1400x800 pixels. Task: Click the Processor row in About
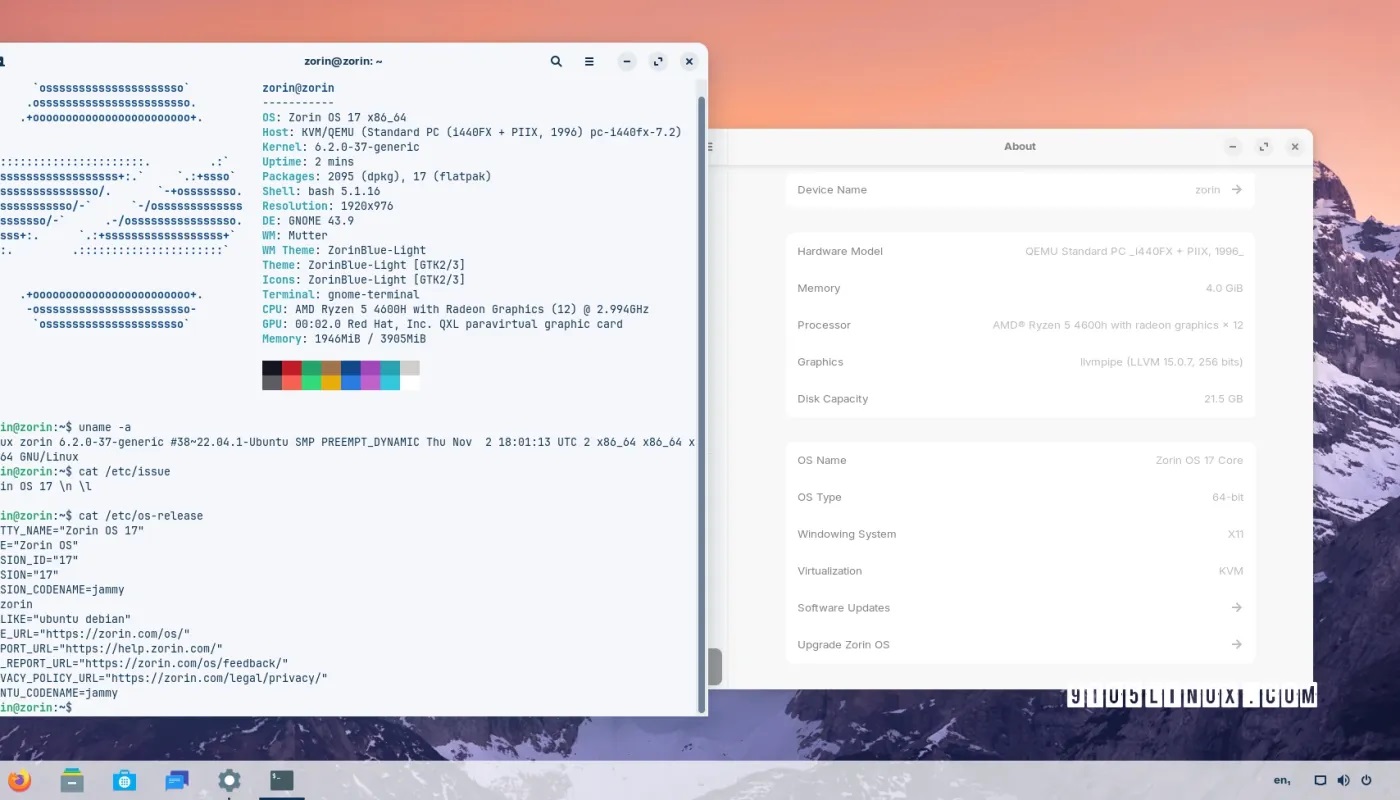[x=1020, y=325]
